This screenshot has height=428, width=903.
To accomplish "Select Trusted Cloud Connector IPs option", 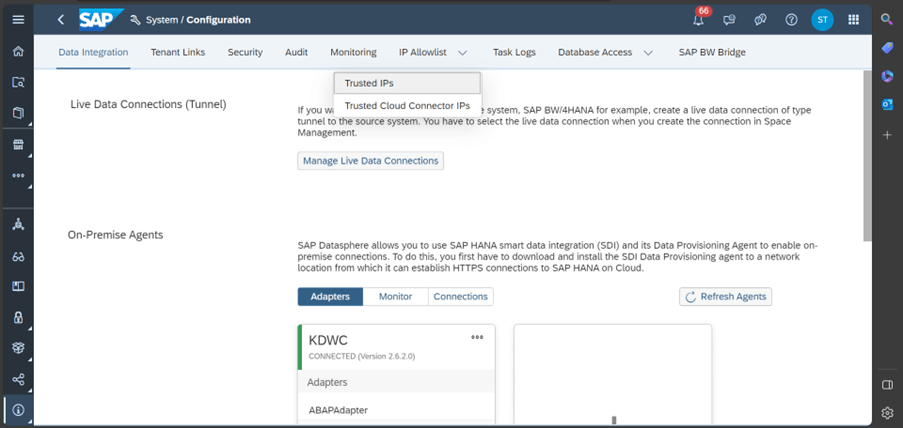I will click(407, 106).
